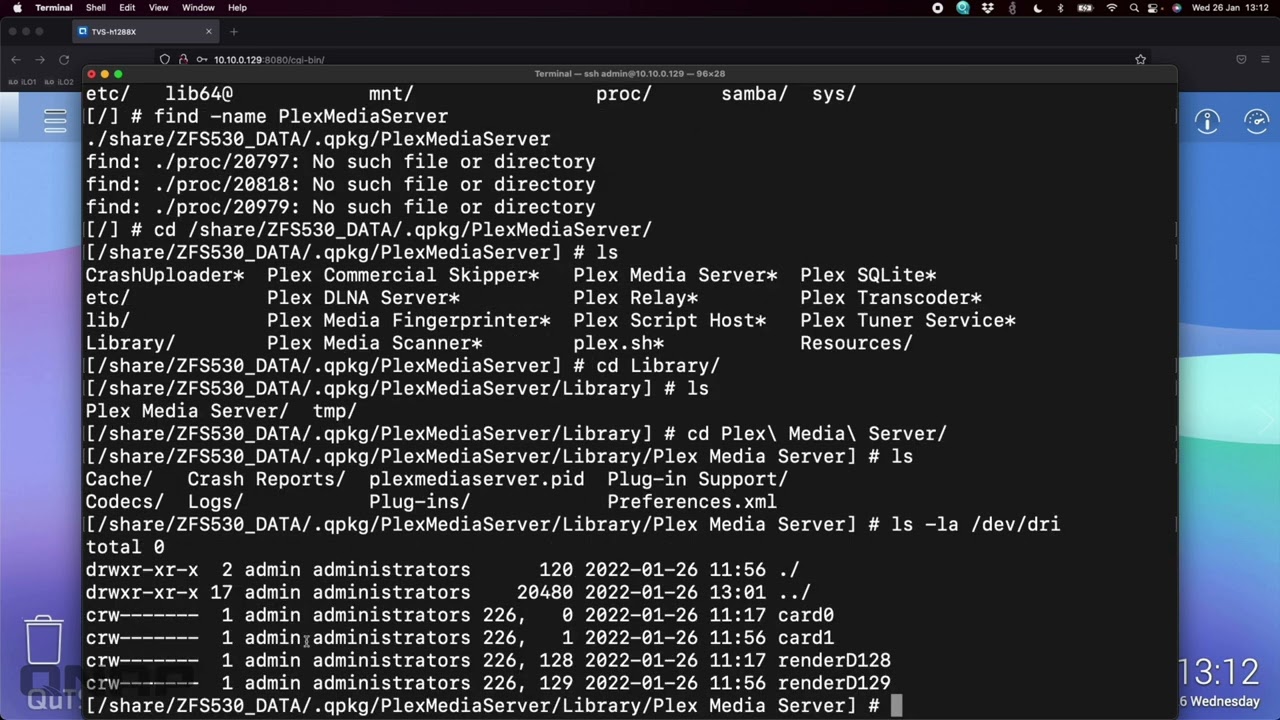1280x720 pixels.
Task: Click the Plug-in Support/ directory entry
Action: coord(698,479)
